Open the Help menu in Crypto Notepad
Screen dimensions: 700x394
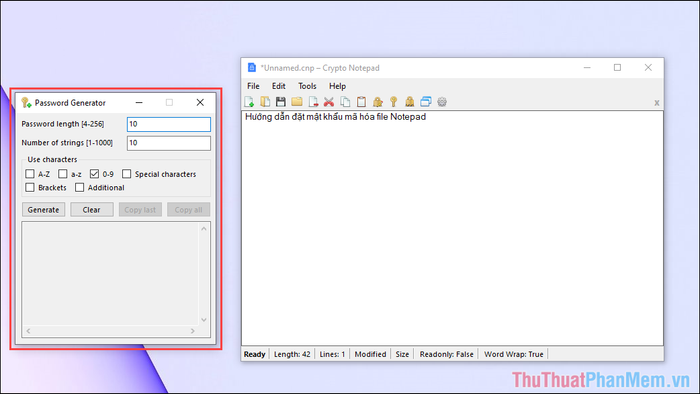(338, 86)
